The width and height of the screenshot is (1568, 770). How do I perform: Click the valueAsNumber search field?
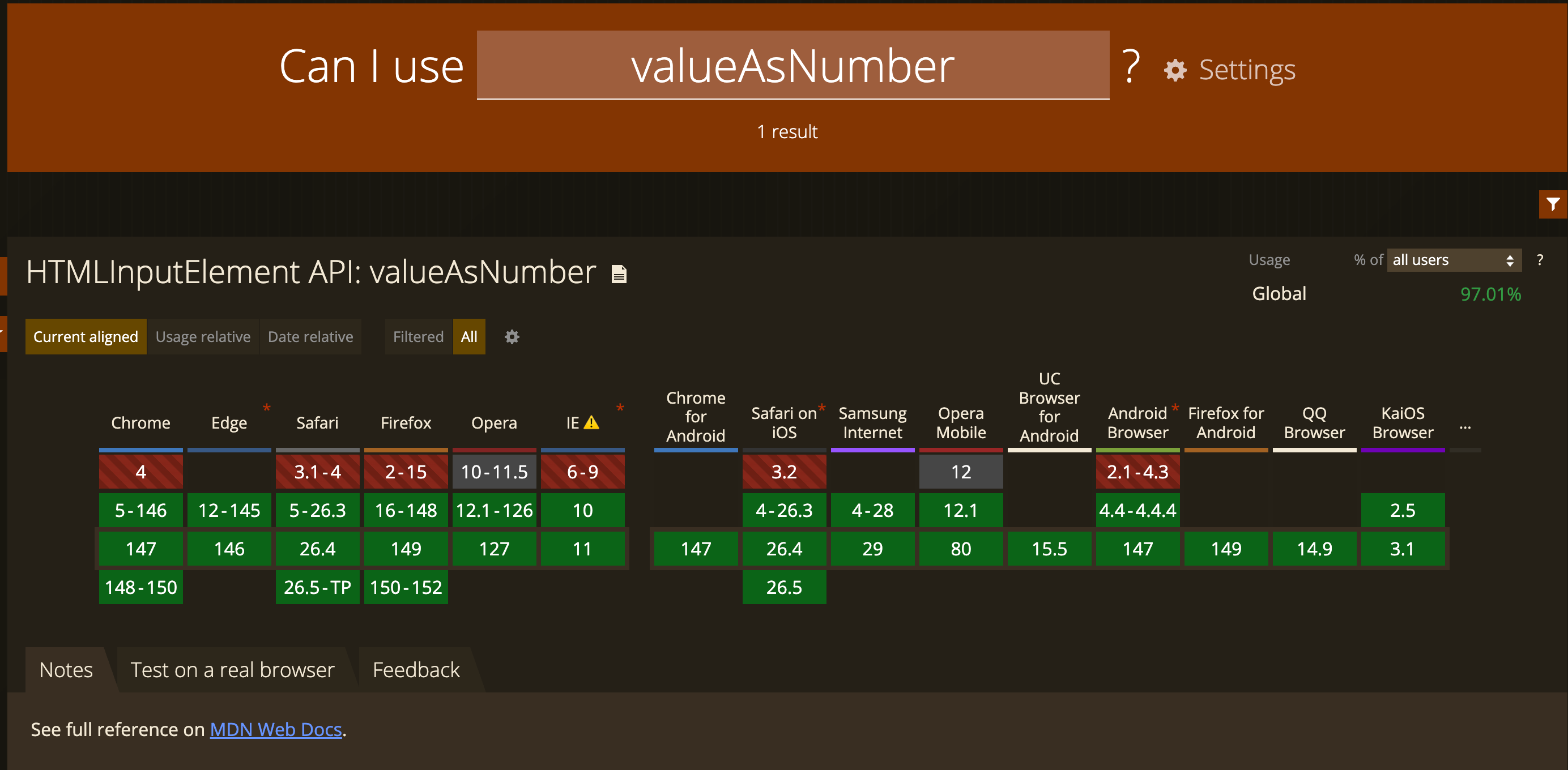point(792,66)
